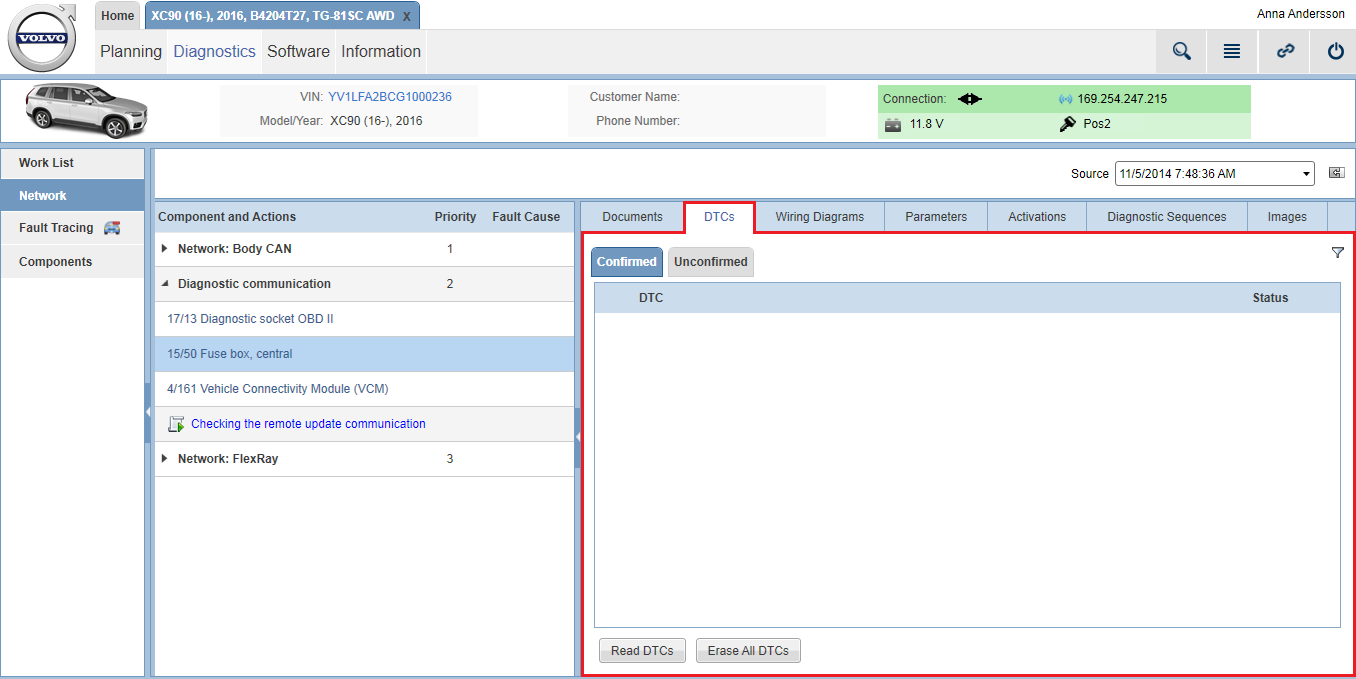Show Unconfirmed DTCs

point(711,262)
